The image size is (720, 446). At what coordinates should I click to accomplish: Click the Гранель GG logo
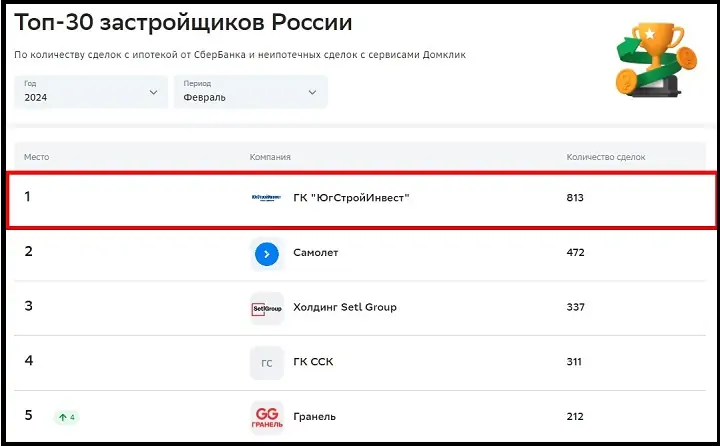[267, 416]
